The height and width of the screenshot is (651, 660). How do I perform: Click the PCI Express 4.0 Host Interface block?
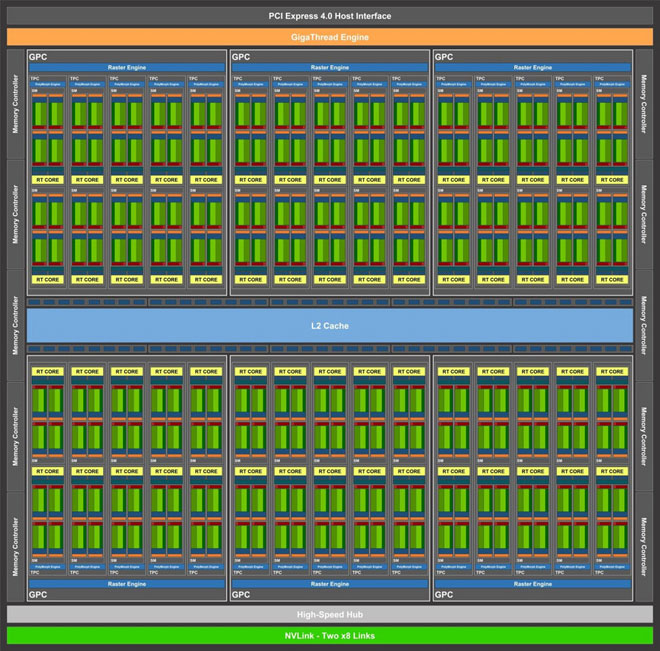[x=330, y=16]
